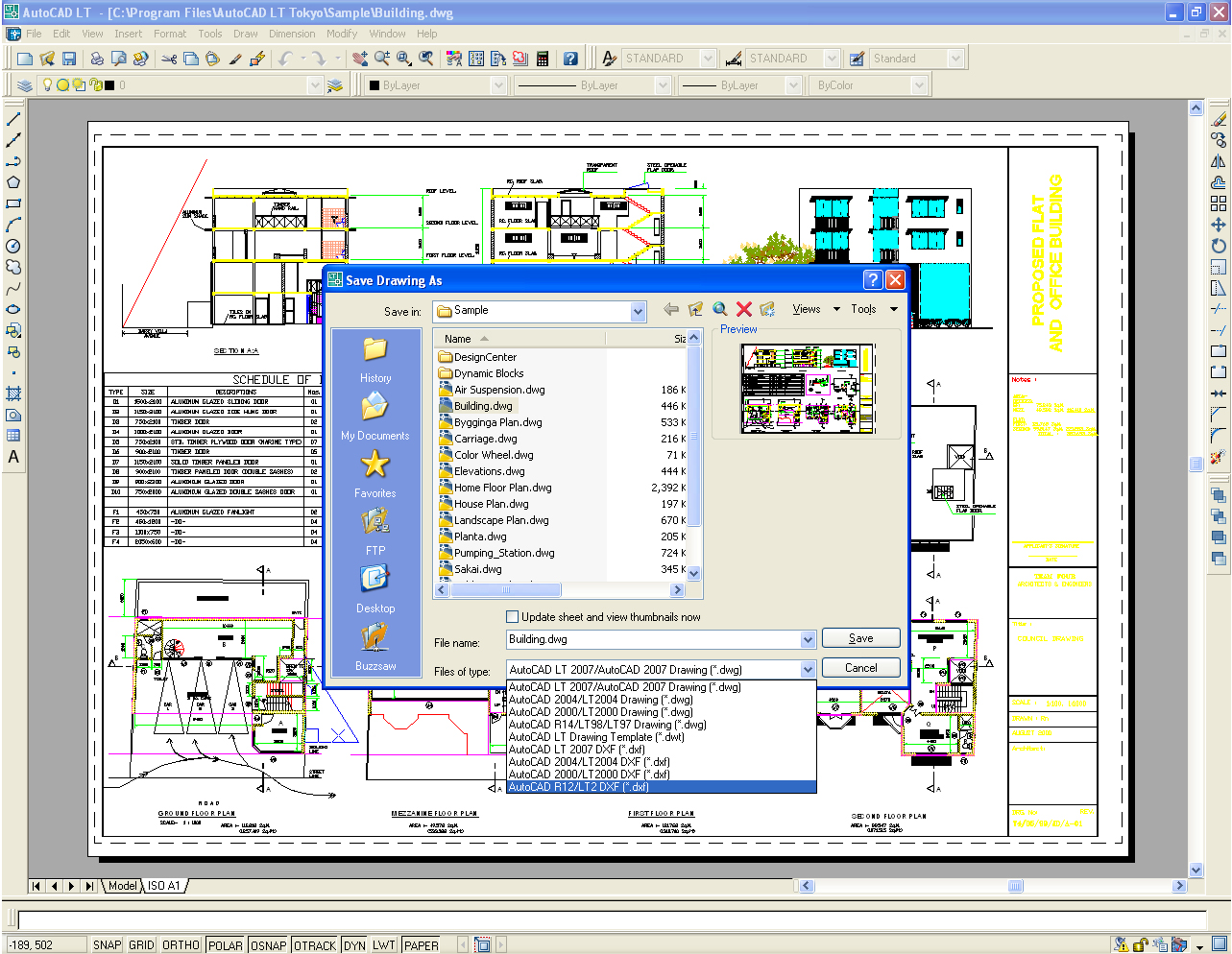Click the help question-mark button in dialog title
Viewport: 1232px width, 954px height.
(872, 280)
